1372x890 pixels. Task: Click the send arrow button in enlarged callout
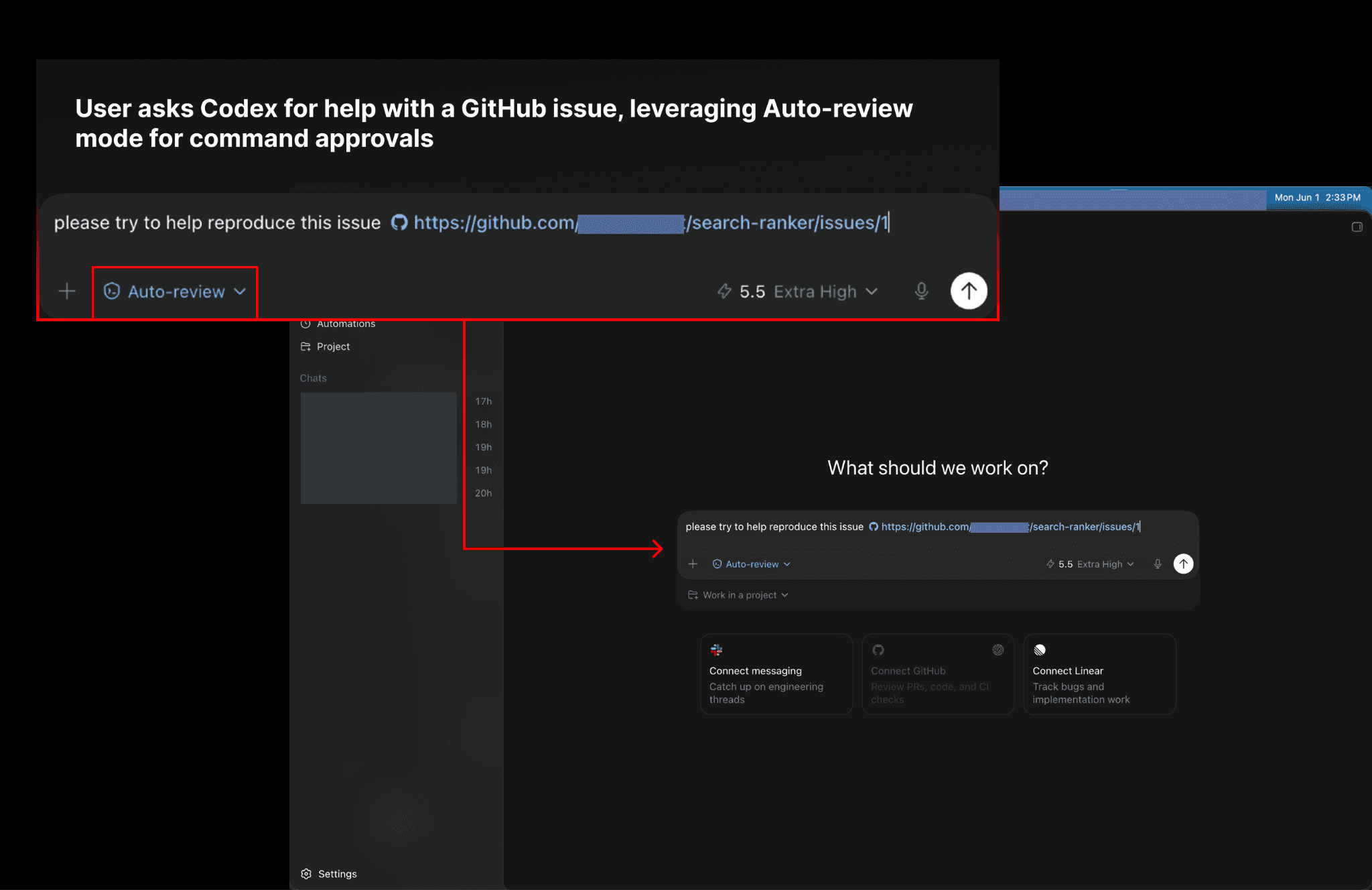[969, 291]
